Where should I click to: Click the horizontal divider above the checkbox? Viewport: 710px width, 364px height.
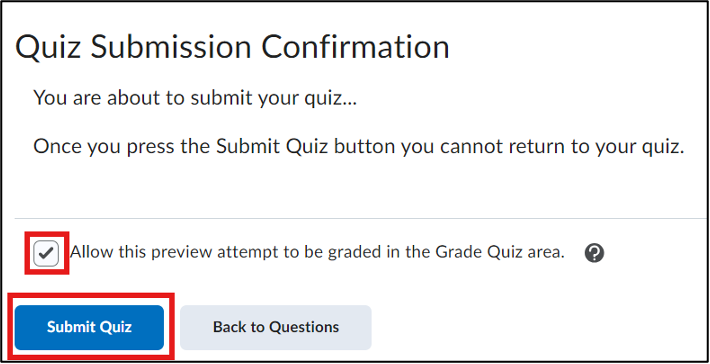tap(361, 219)
